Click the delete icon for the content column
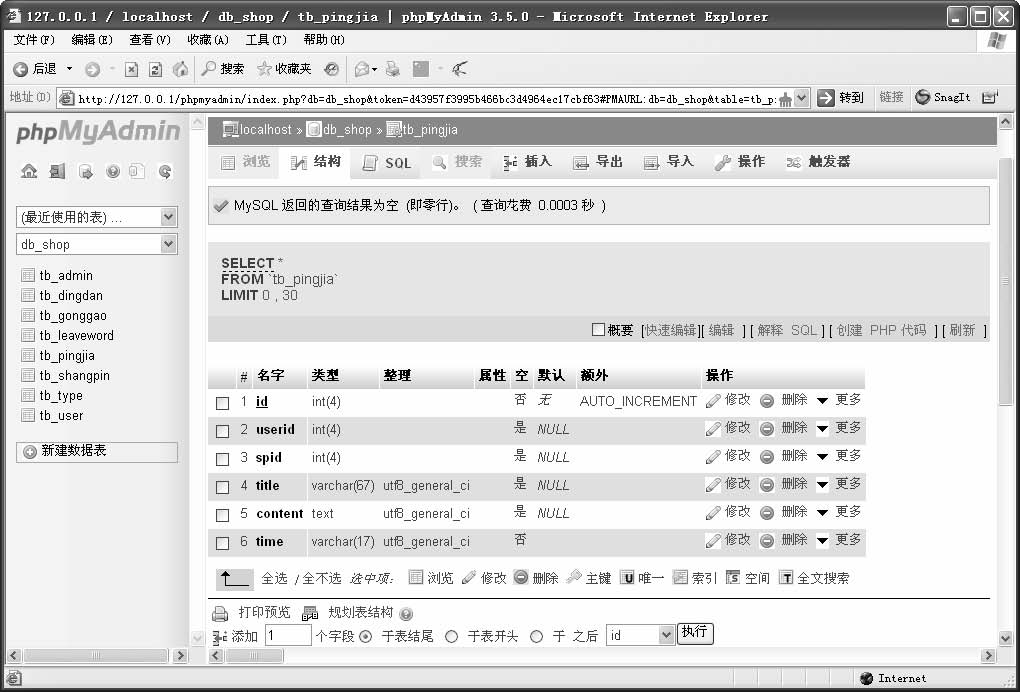This screenshot has width=1020, height=692. pyautogui.click(x=767, y=512)
